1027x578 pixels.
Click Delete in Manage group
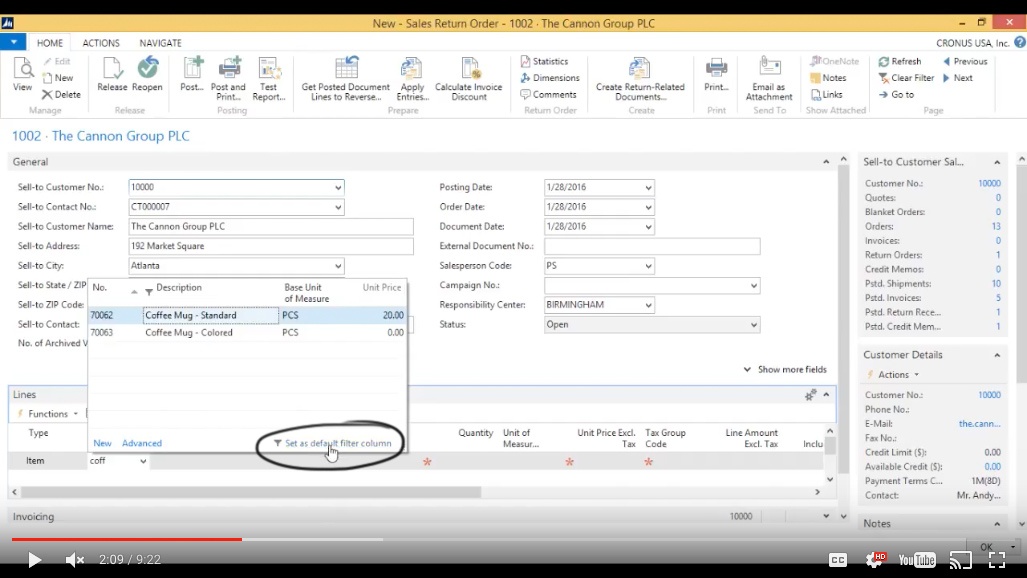tap(61, 94)
